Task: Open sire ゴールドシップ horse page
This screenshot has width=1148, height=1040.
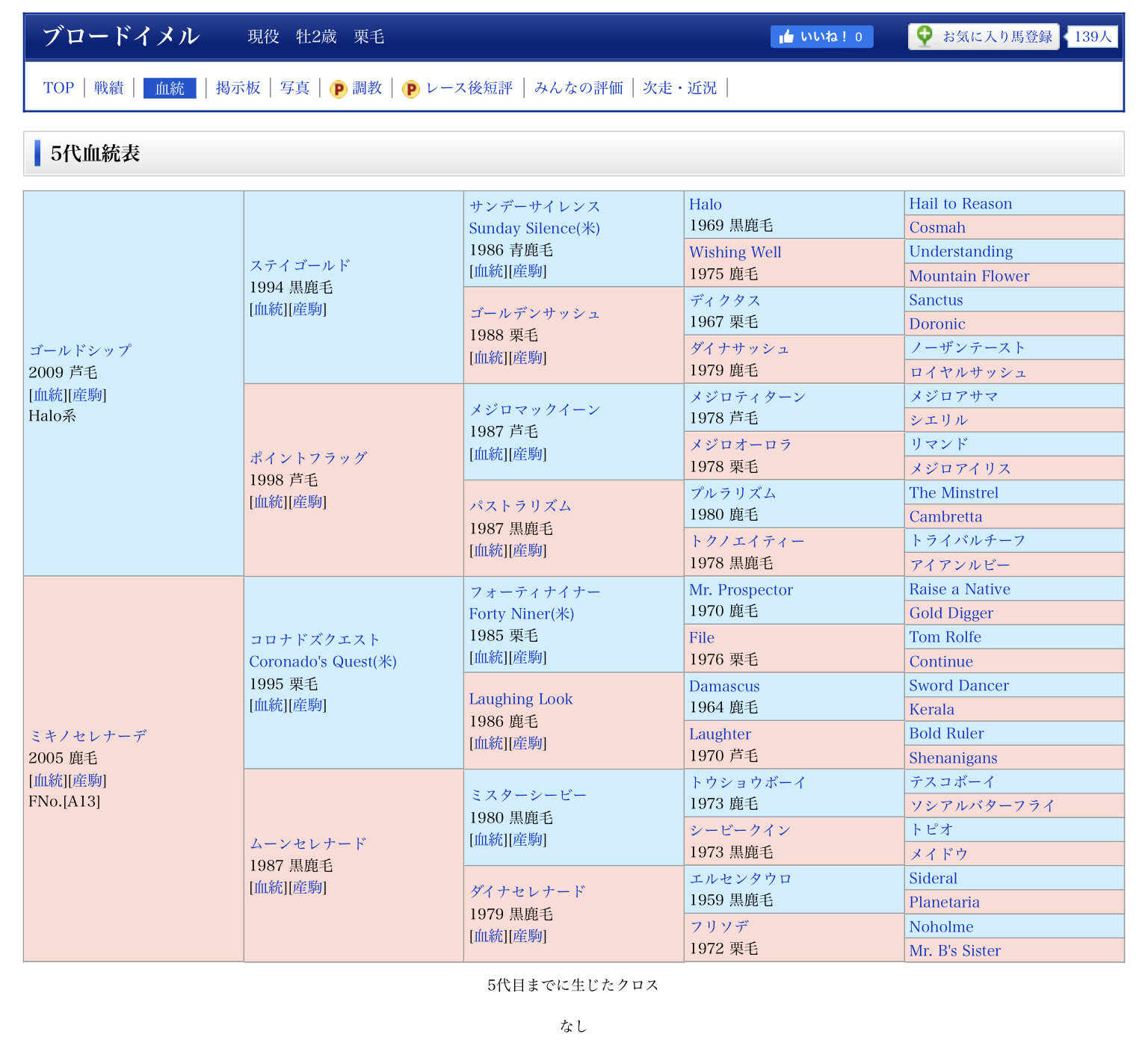Action: [80, 350]
